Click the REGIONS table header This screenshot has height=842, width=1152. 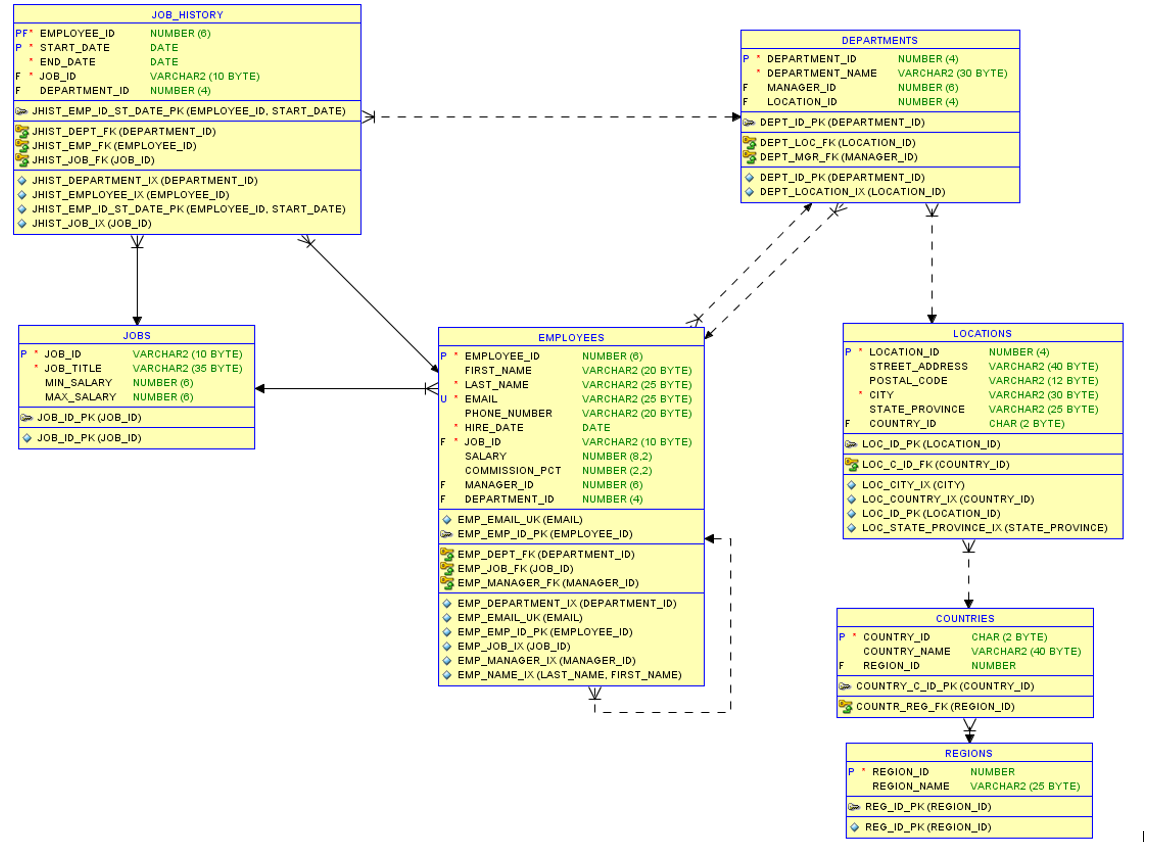(x=968, y=753)
